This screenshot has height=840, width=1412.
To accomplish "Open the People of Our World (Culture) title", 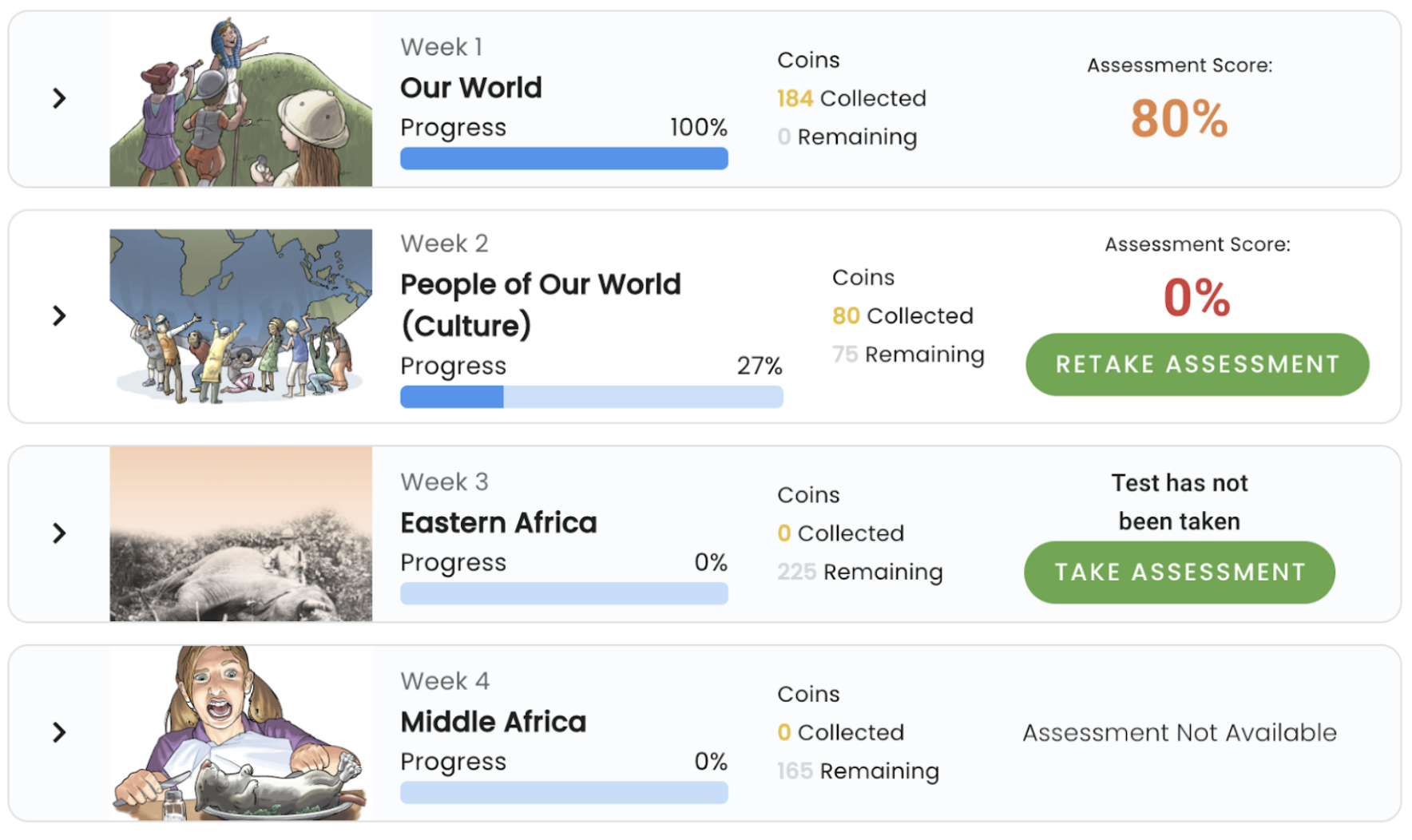I will pos(541,304).
